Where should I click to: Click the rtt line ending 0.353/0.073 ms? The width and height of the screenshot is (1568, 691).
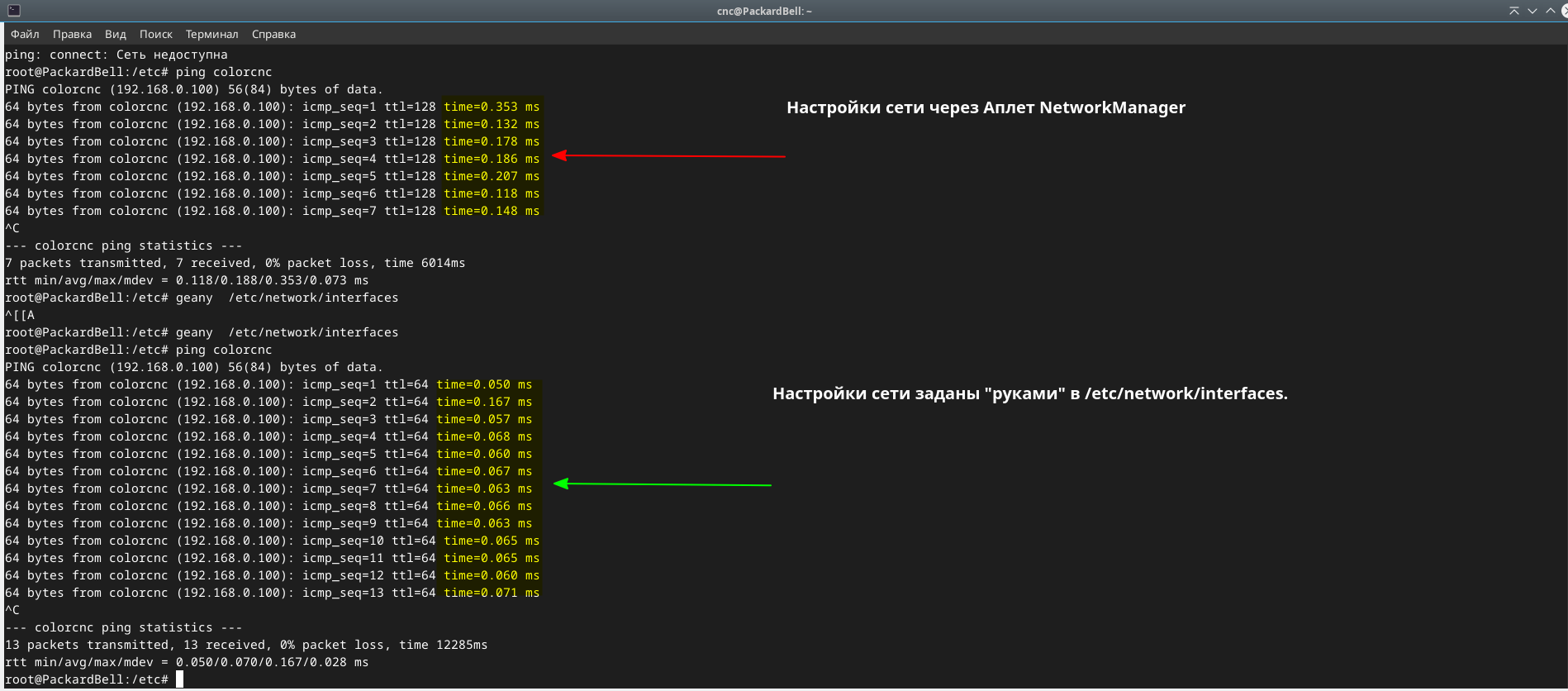point(187,280)
